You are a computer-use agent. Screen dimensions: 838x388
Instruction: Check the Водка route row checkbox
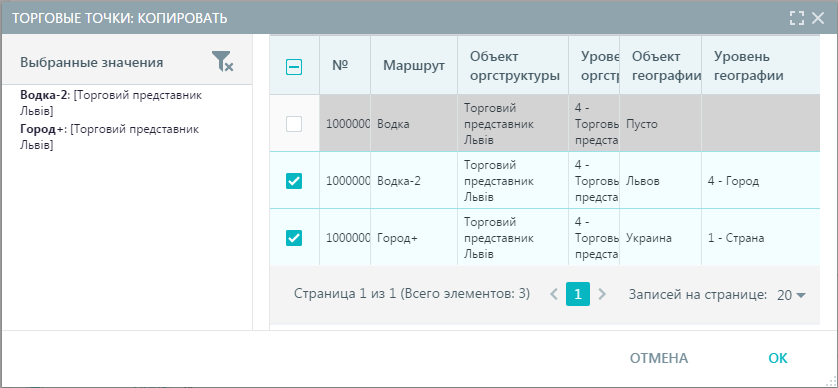tap(294, 124)
